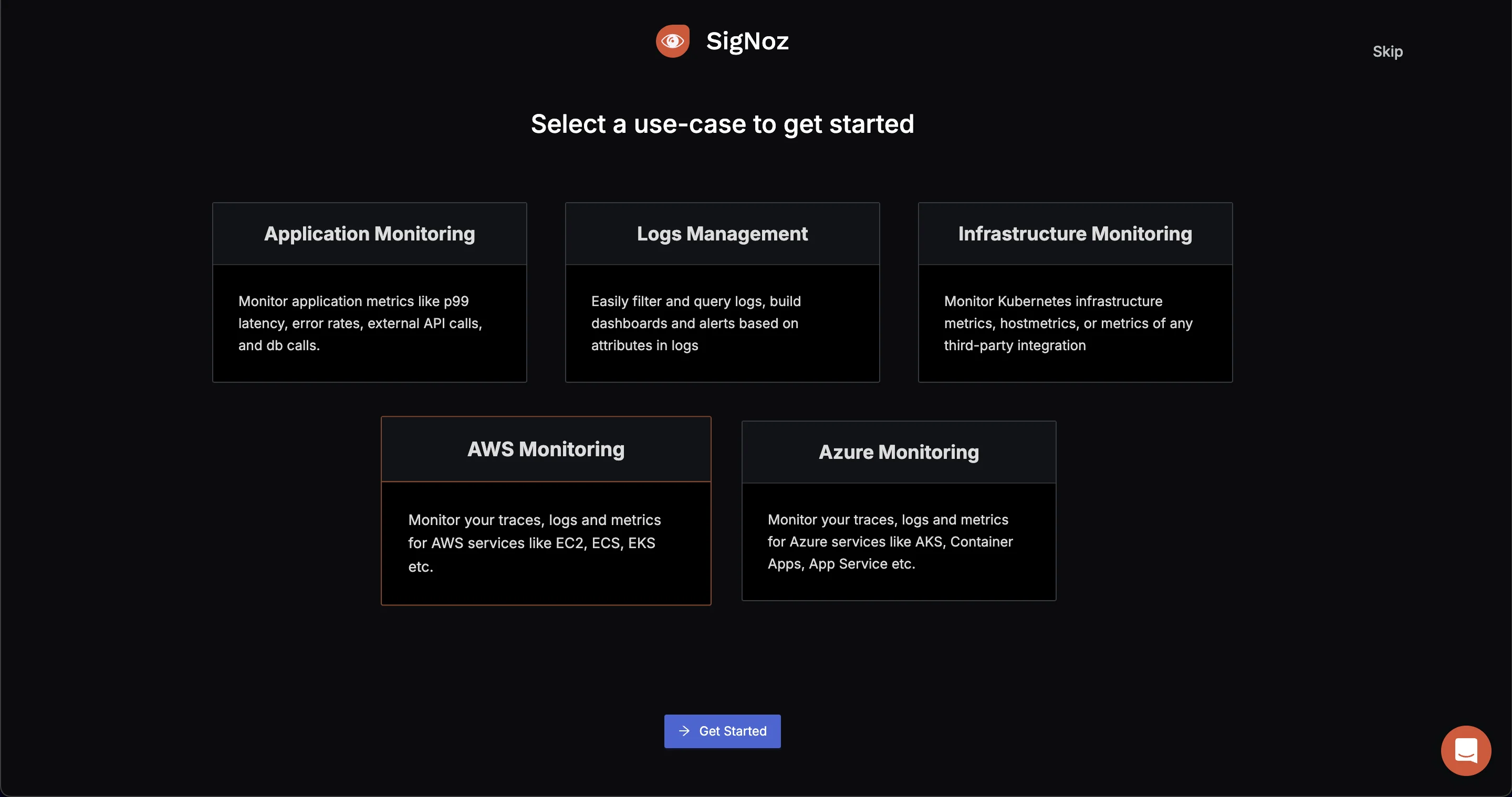Viewport: 1512px width, 797px height.
Task: Click description mentioning EC2, ECS, EKS
Action: (535, 543)
